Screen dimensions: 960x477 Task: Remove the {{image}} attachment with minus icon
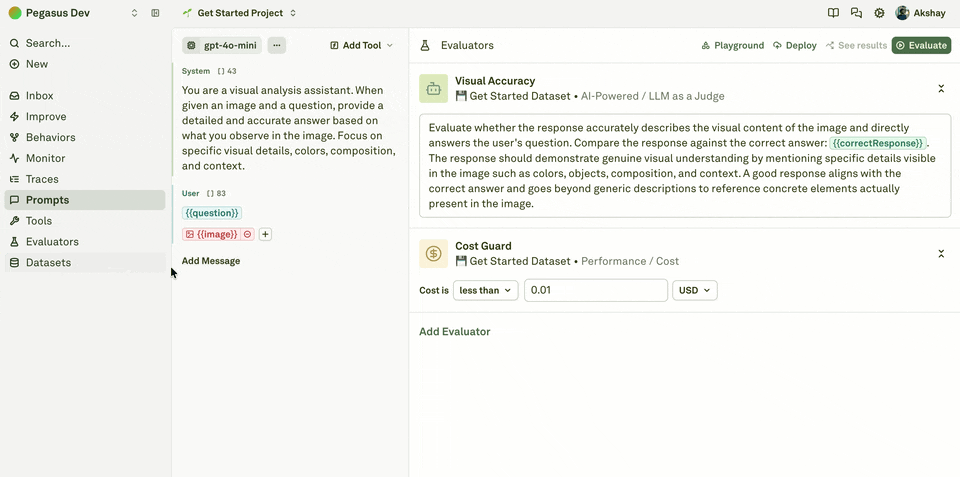pos(247,234)
